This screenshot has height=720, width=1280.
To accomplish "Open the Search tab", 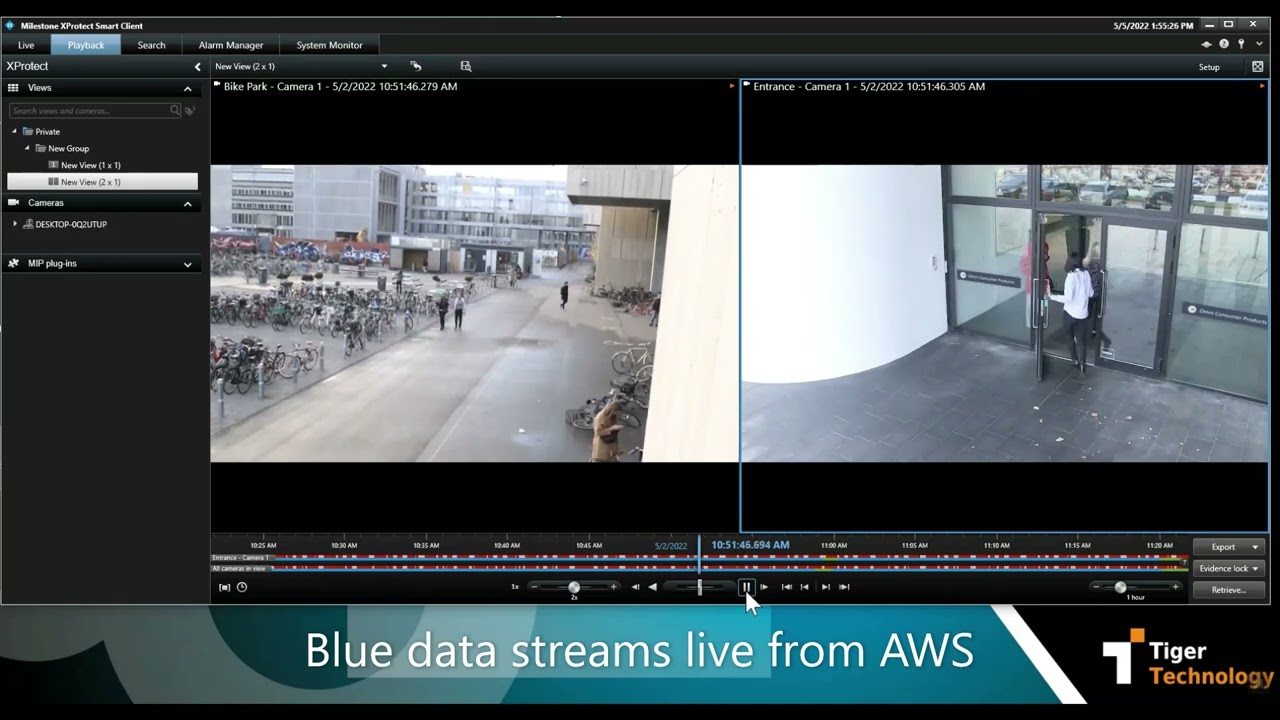I will (151, 45).
